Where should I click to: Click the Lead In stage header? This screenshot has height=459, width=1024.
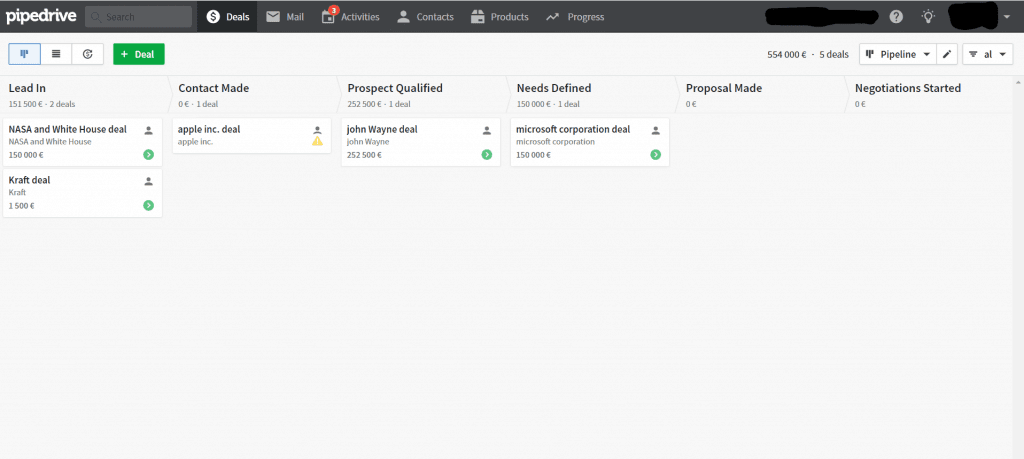(84, 95)
